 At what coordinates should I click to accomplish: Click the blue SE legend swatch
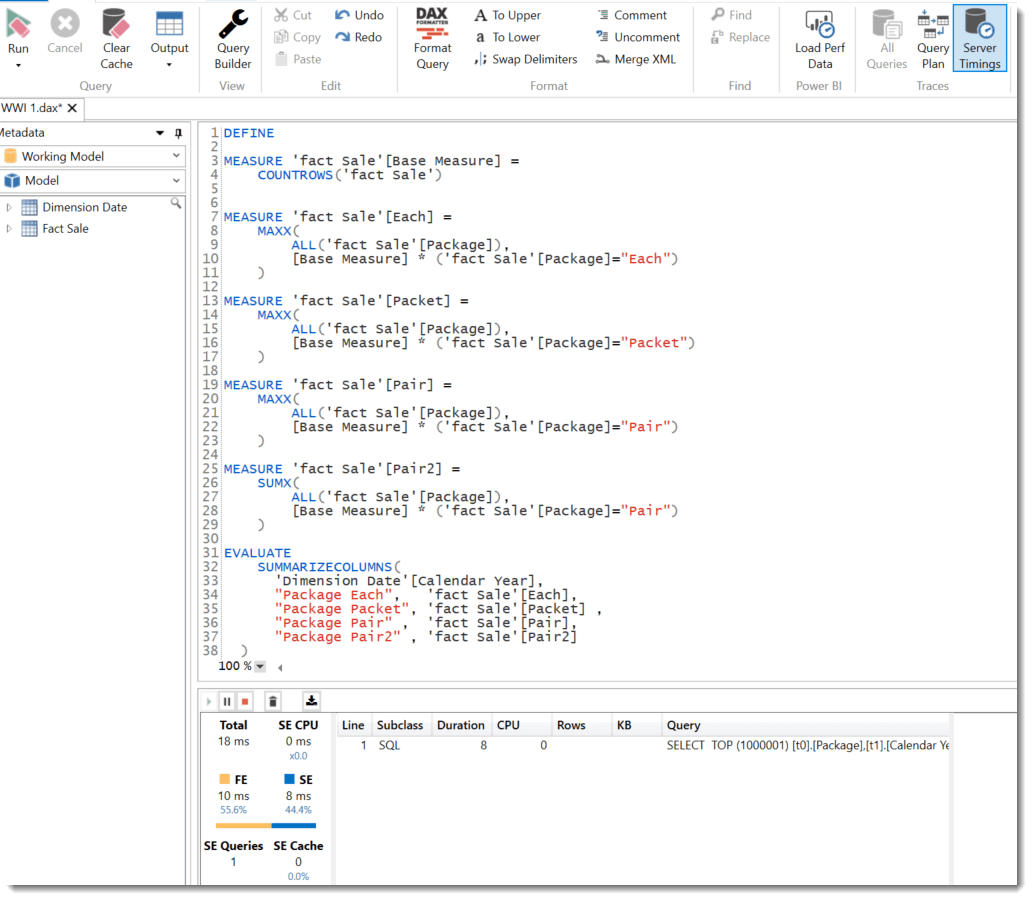[289, 779]
